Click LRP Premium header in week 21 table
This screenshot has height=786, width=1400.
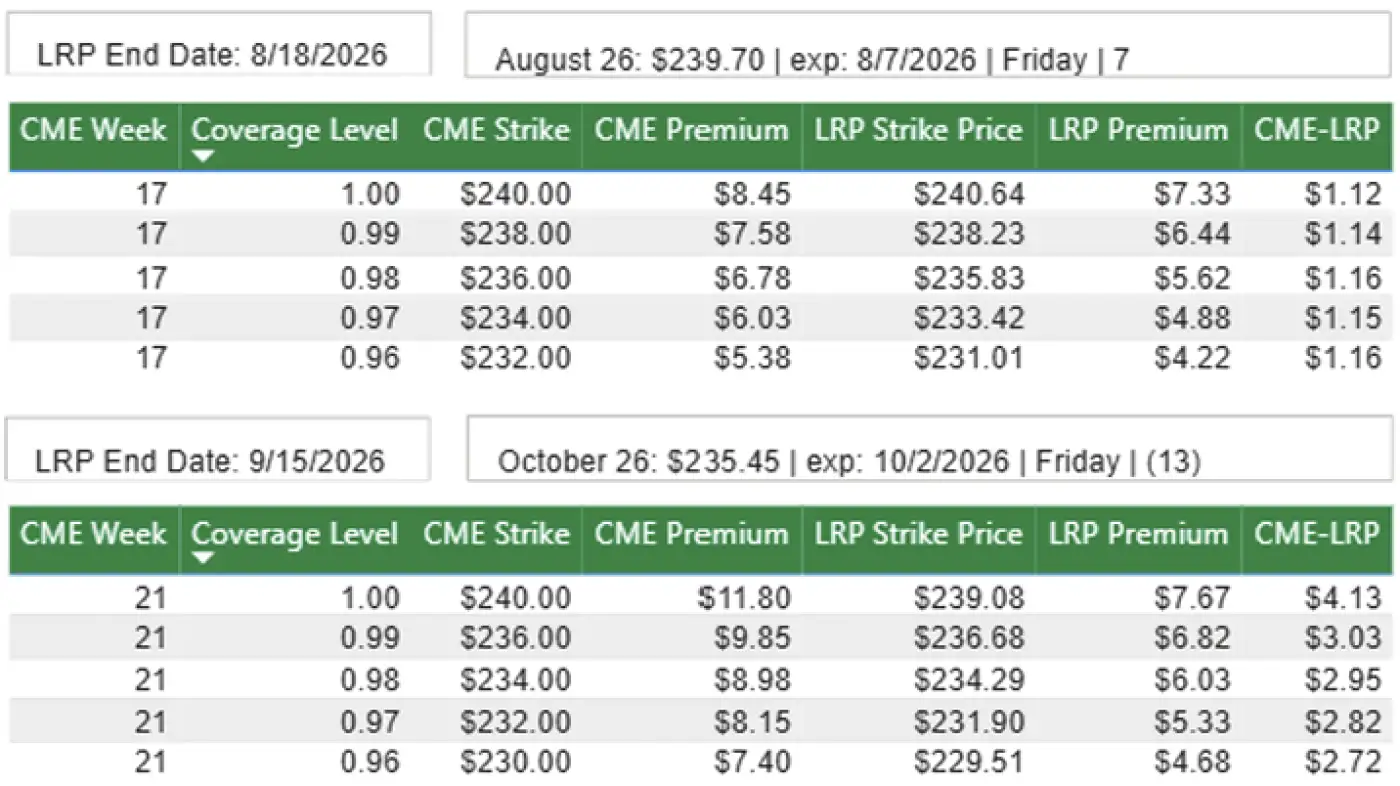(x=1137, y=535)
